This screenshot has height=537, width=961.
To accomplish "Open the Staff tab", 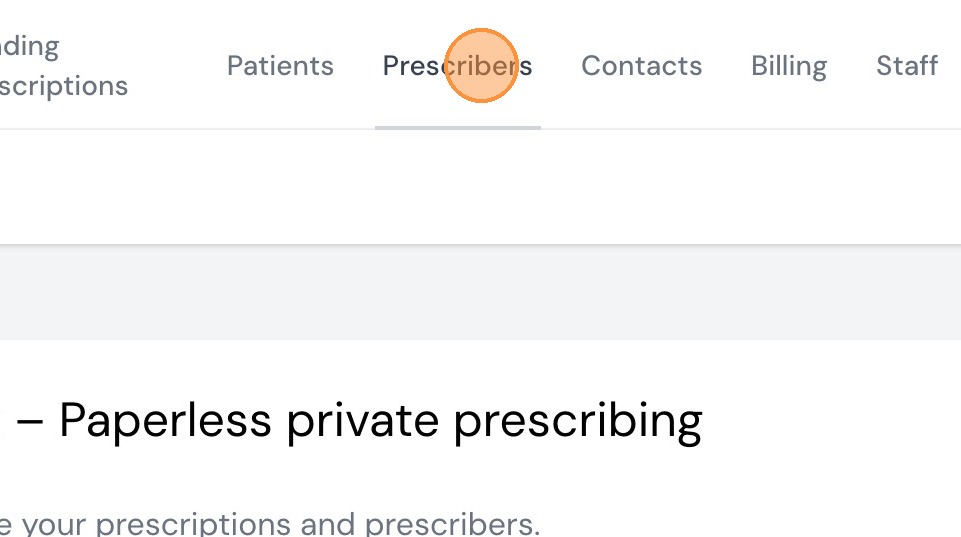I will [x=906, y=66].
